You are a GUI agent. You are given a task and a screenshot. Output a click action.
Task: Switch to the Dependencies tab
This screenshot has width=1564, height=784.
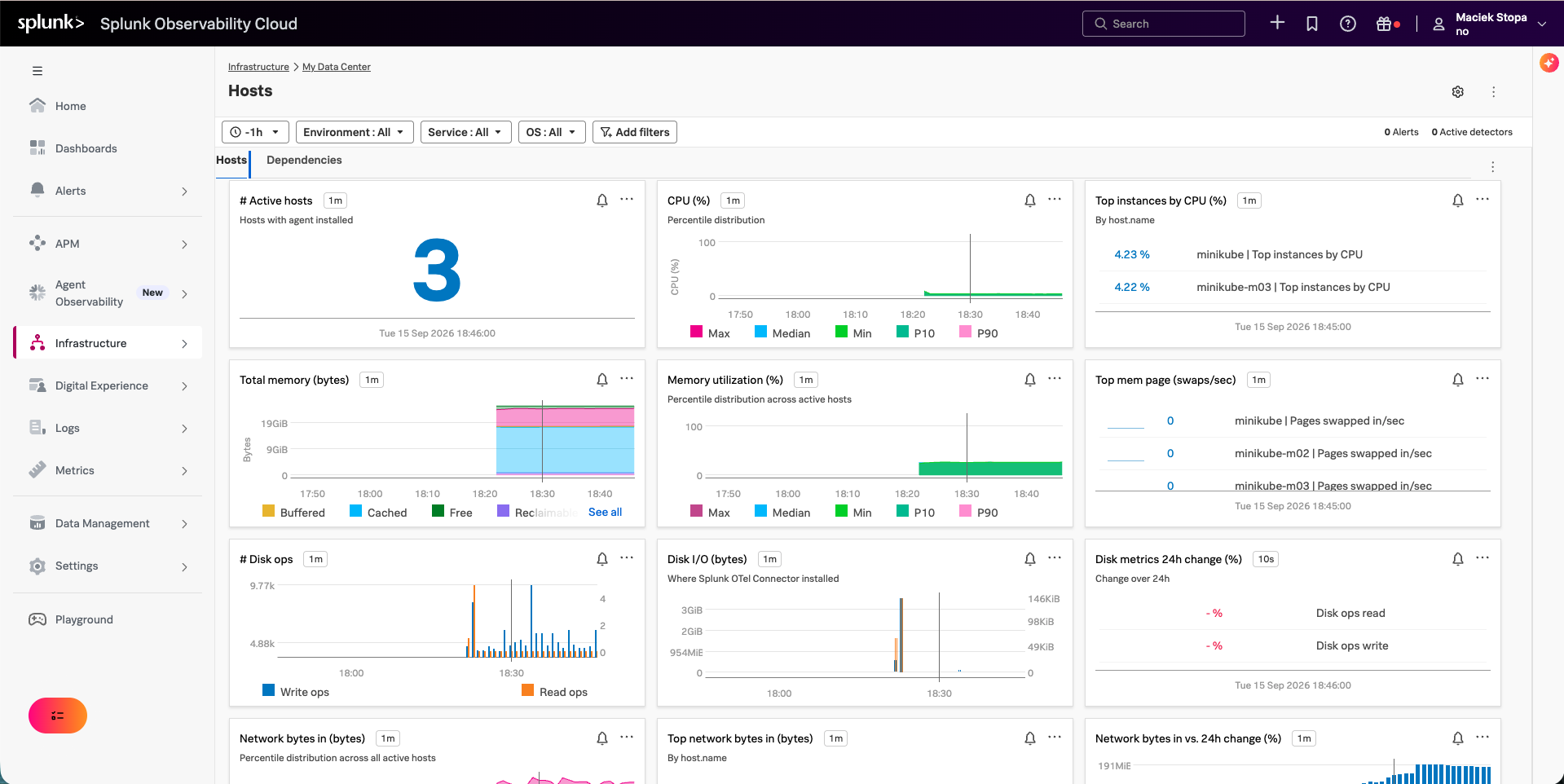tap(304, 160)
